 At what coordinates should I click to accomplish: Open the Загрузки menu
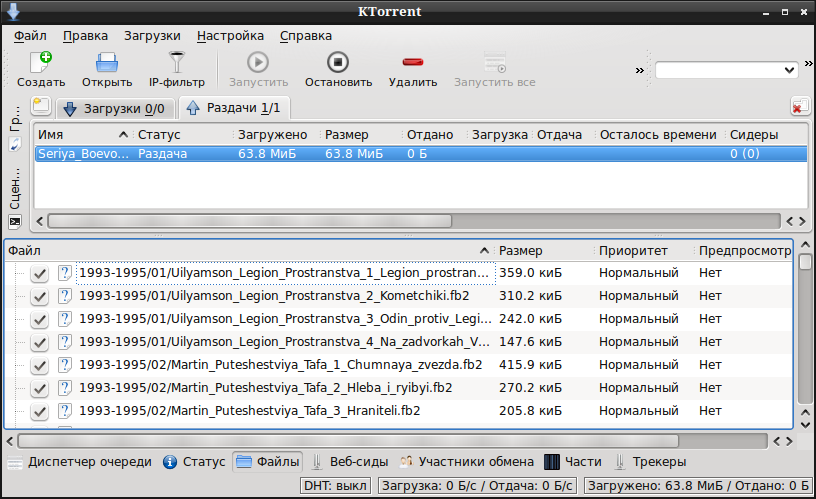click(152, 36)
